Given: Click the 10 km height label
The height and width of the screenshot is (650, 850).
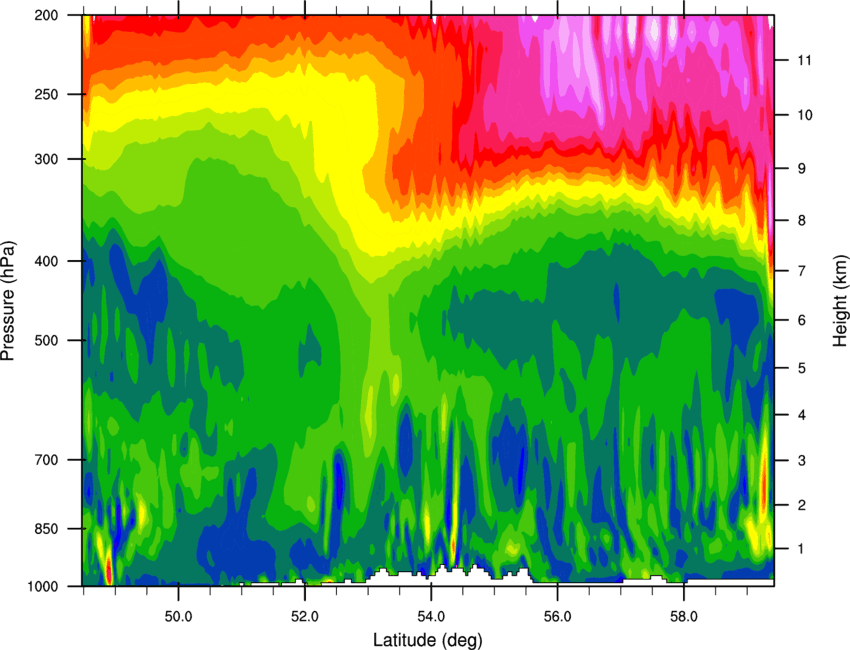Looking at the screenshot, I should pyautogui.click(x=805, y=115).
